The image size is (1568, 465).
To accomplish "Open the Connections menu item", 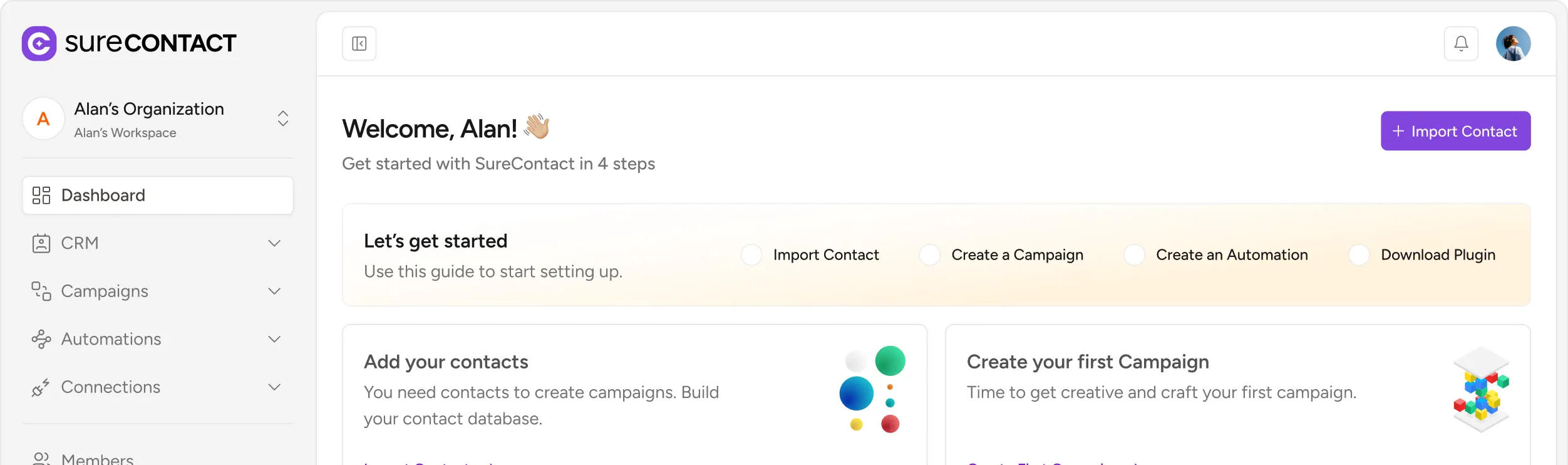I will coord(158,387).
